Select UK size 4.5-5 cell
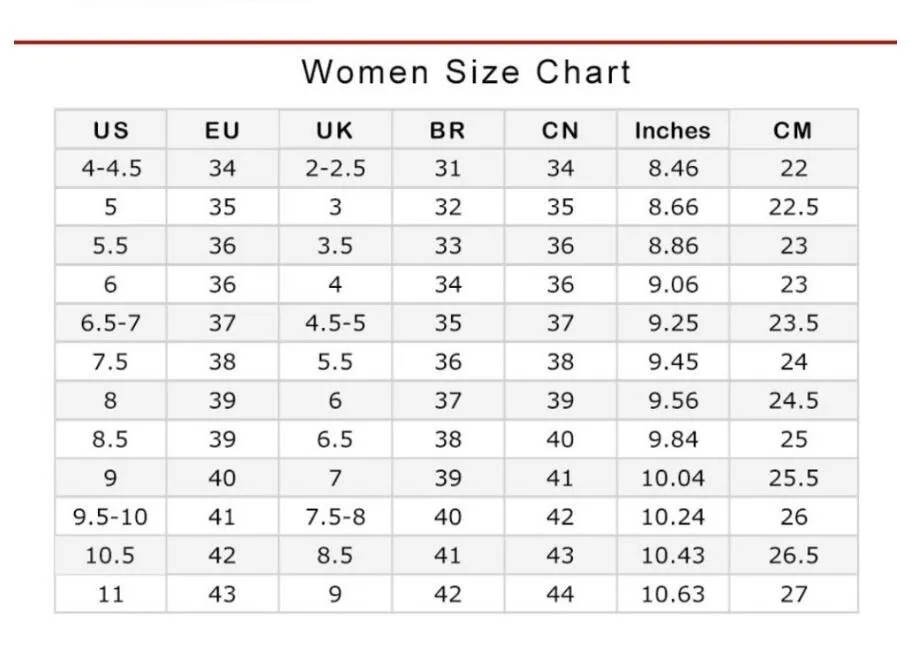The height and width of the screenshot is (667, 912). tap(335, 323)
